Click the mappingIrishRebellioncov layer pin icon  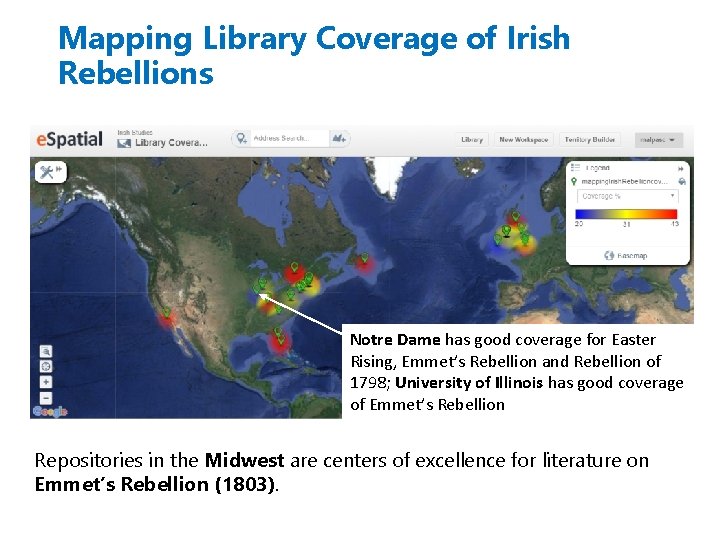click(x=574, y=181)
